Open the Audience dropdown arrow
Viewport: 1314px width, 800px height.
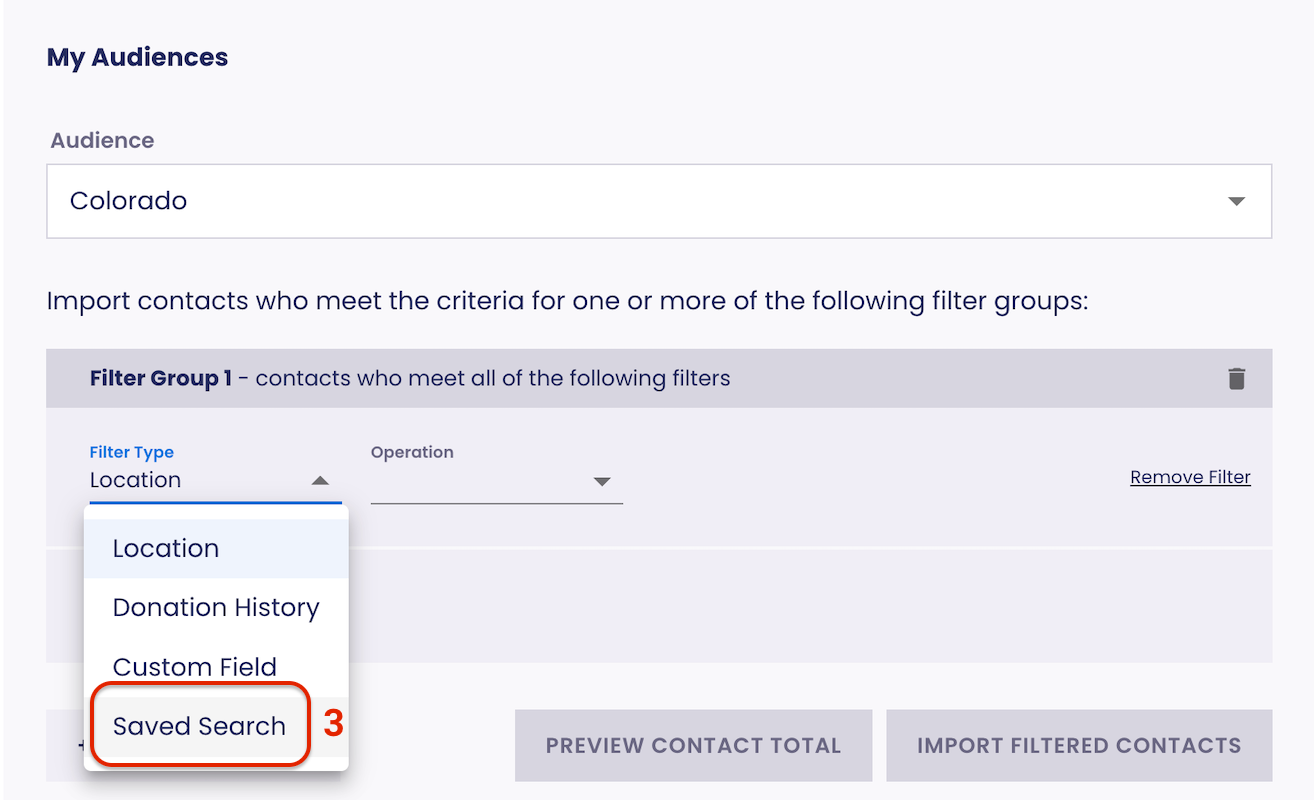[1236, 201]
